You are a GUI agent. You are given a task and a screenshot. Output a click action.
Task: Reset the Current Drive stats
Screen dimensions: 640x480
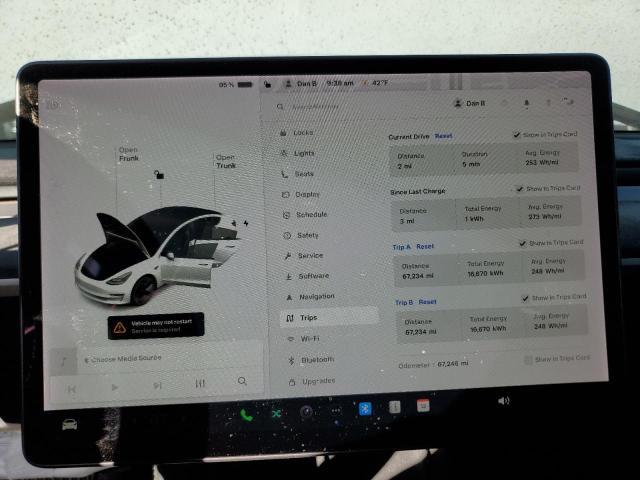pyautogui.click(x=443, y=136)
